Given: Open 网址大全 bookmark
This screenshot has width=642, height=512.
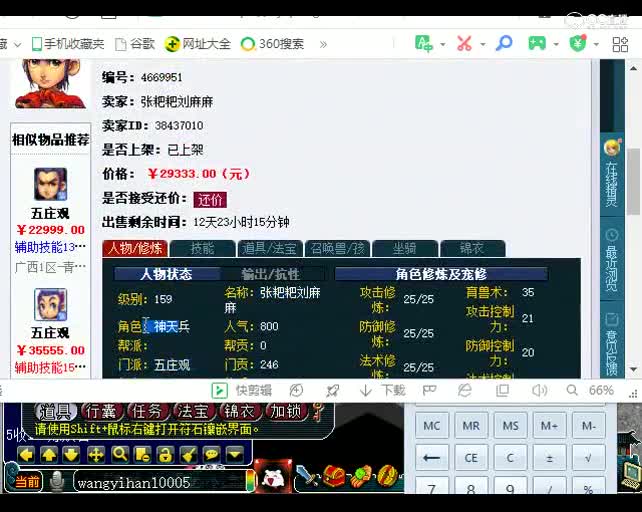Looking at the screenshot, I should tap(197, 44).
